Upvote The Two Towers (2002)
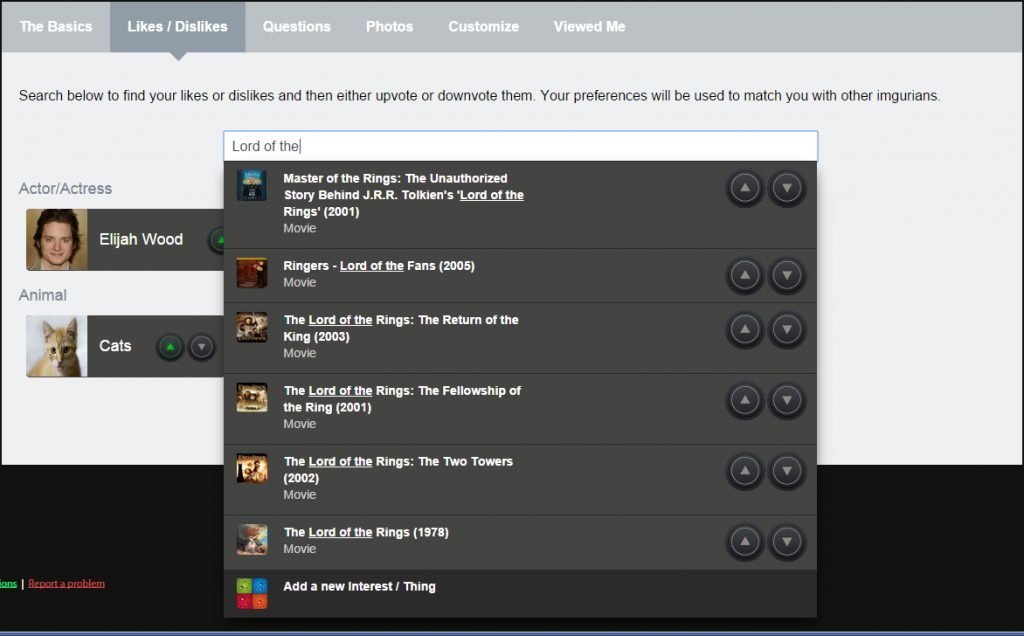The height and width of the screenshot is (636, 1024). 744,471
